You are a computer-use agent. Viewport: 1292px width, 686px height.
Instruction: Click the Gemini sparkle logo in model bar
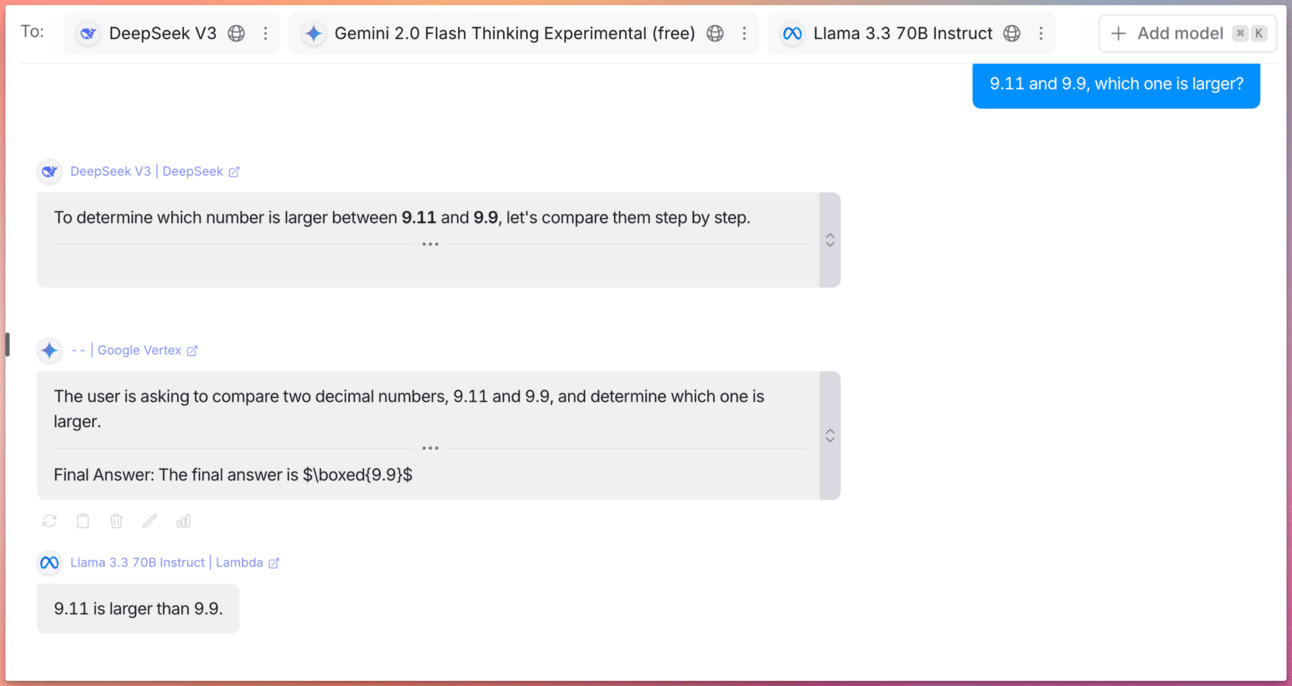(x=313, y=33)
